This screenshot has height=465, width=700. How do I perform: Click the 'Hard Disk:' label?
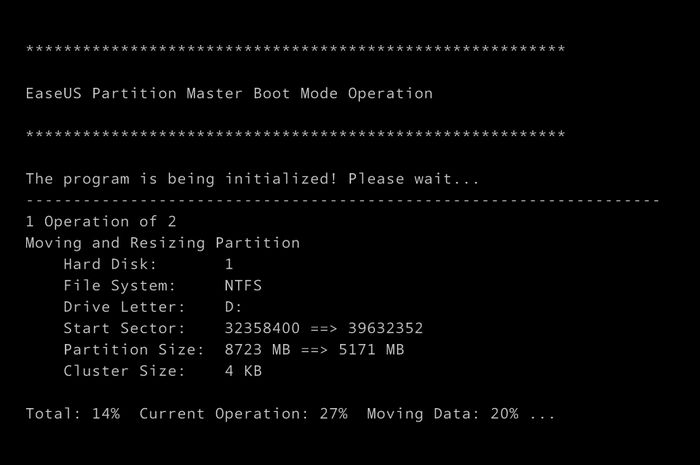coord(110,264)
